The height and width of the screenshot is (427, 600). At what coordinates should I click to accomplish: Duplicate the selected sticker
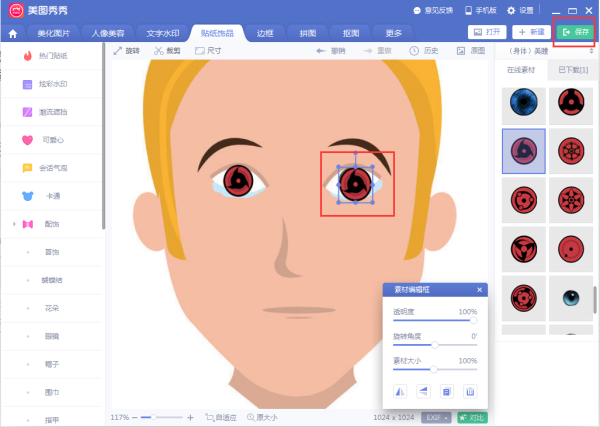(x=447, y=391)
